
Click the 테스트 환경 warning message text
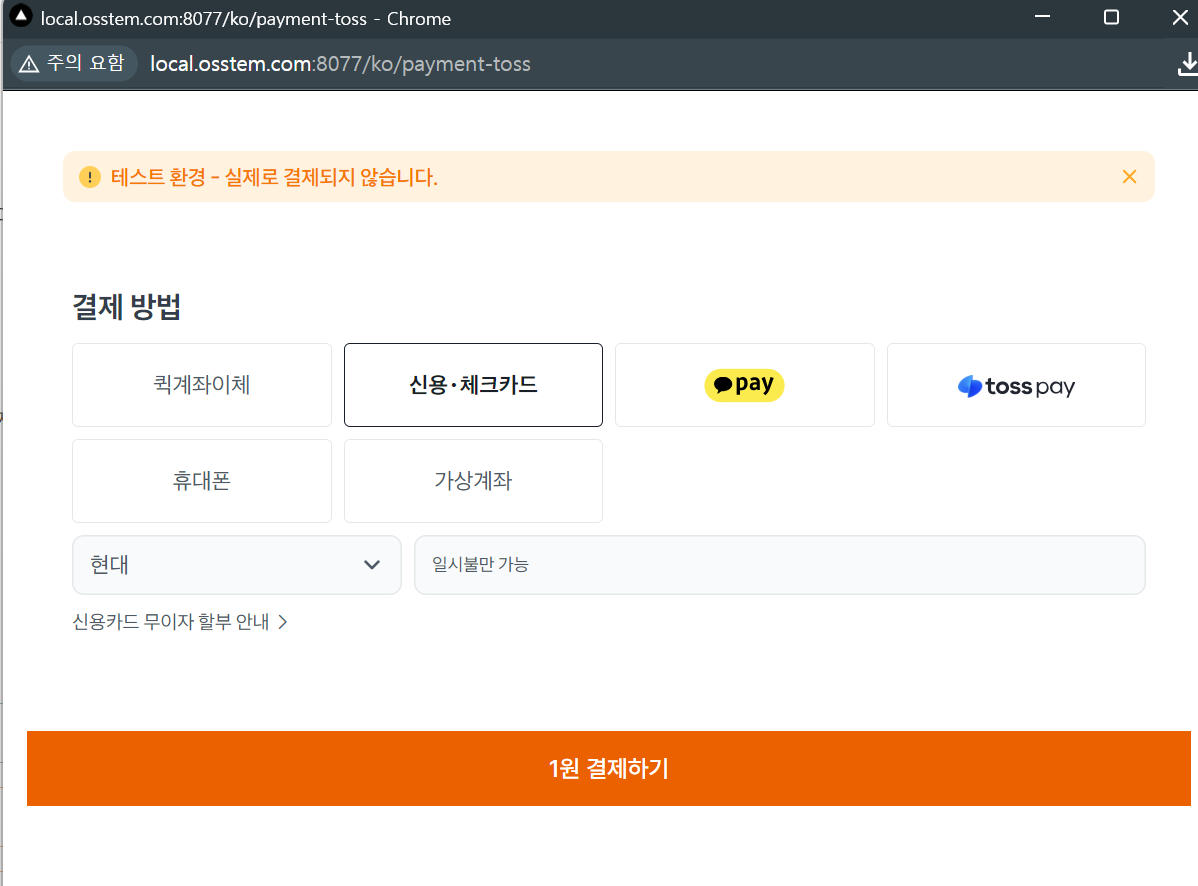274,177
